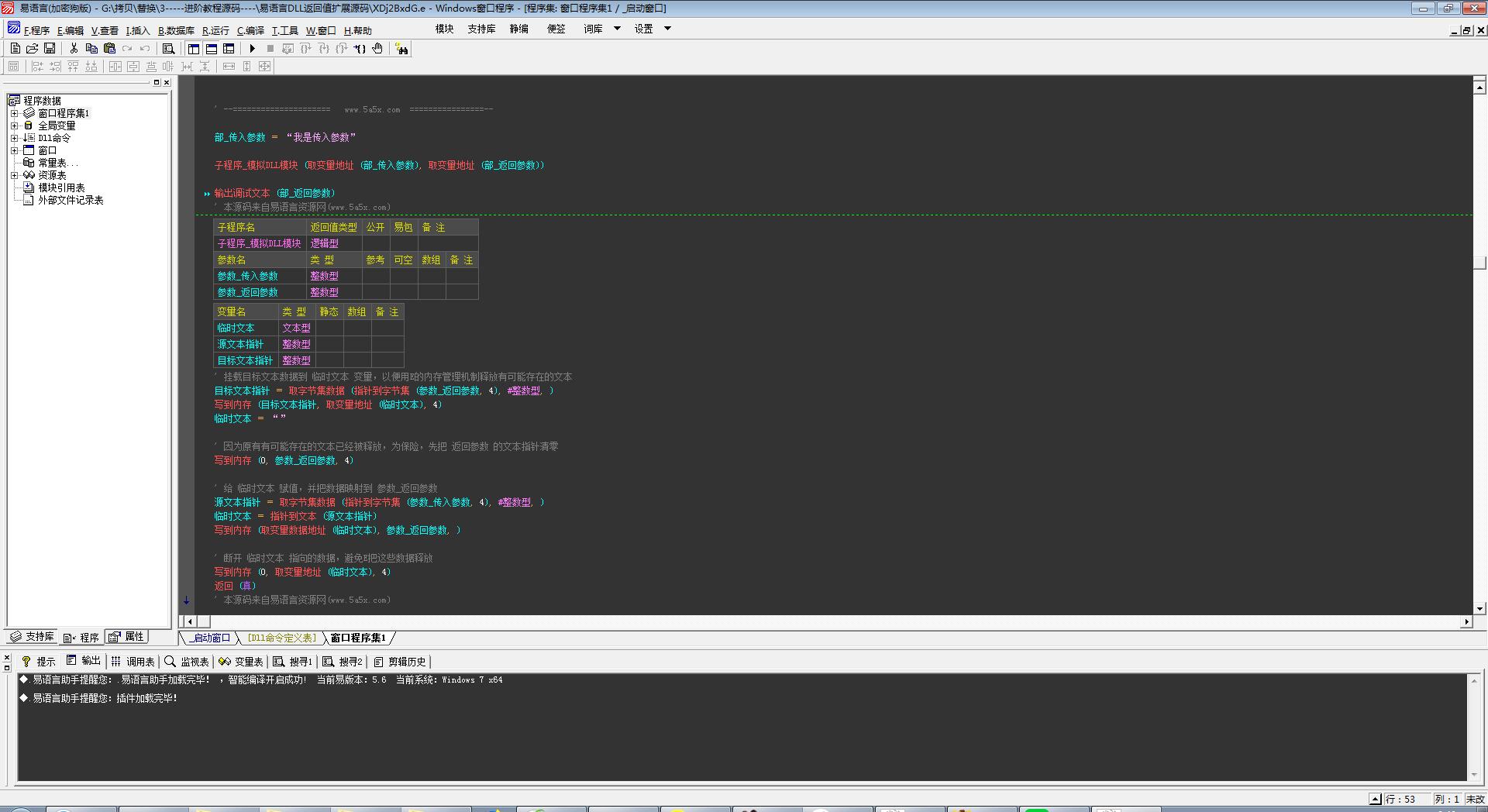The width and height of the screenshot is (1488, 812).
Task: Open the H.帮助 menu
Action: [357, 31]
